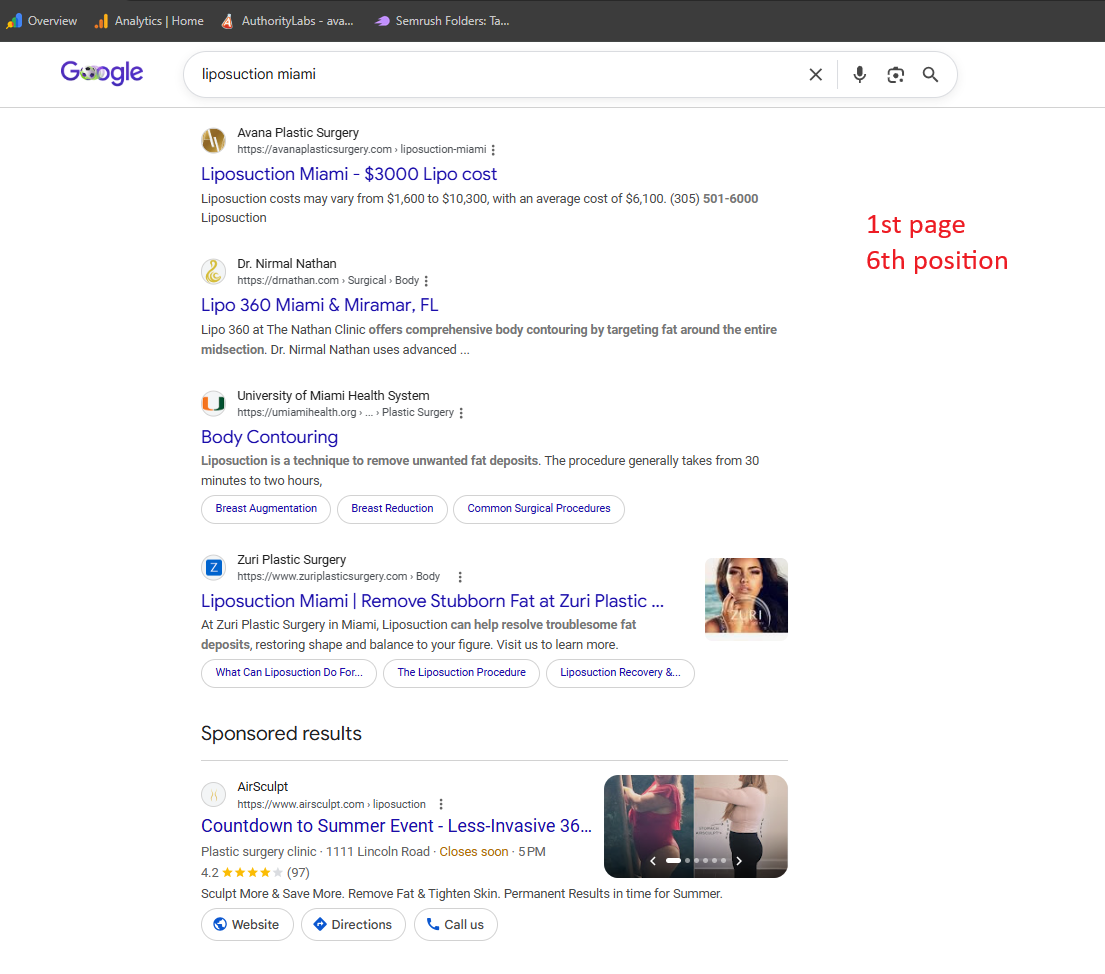Open Lipo 360 Miami & Miramar, FL link
The image size is (1105, 974).
(x=319, y=305)
